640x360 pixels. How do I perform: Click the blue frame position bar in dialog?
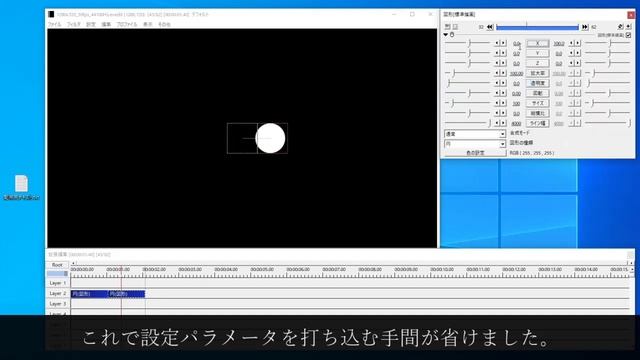(537, 27)
